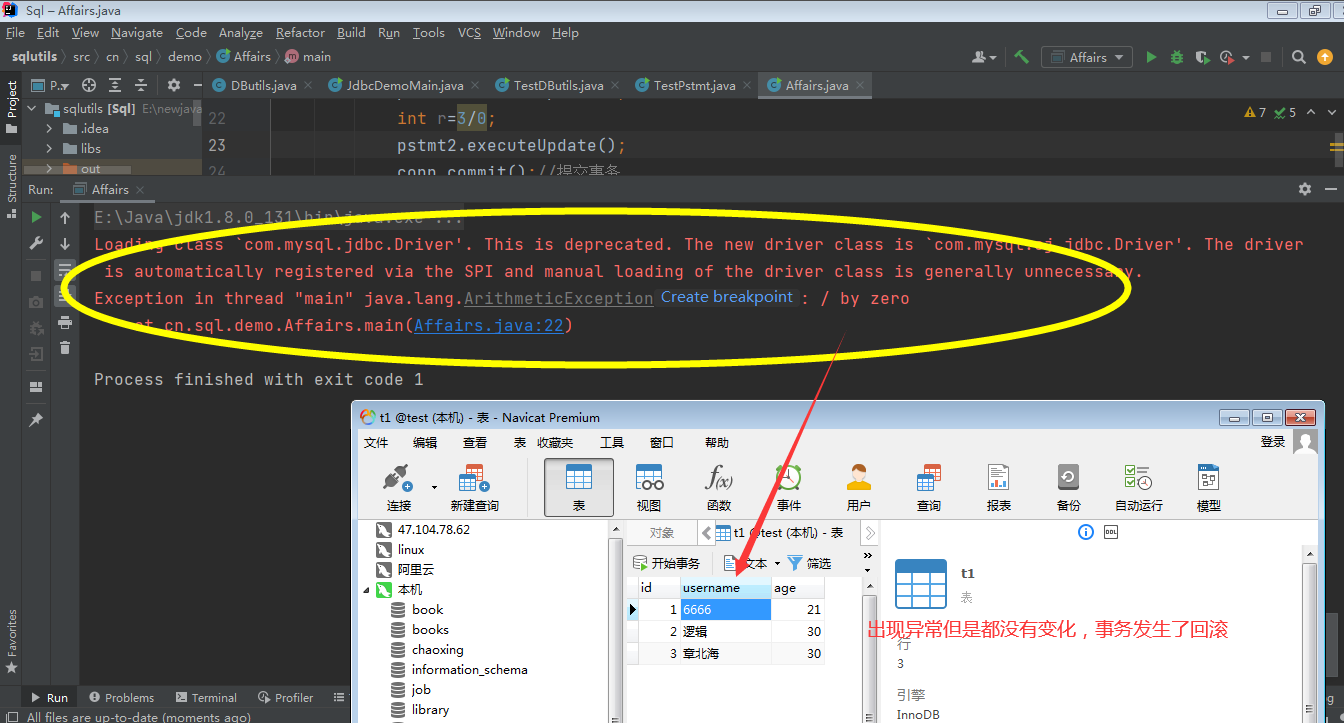The width and height of the screenshot is (1344, 723).
Task: Click the Build Project hammer icon
Action: click(x=1021, y=57)
